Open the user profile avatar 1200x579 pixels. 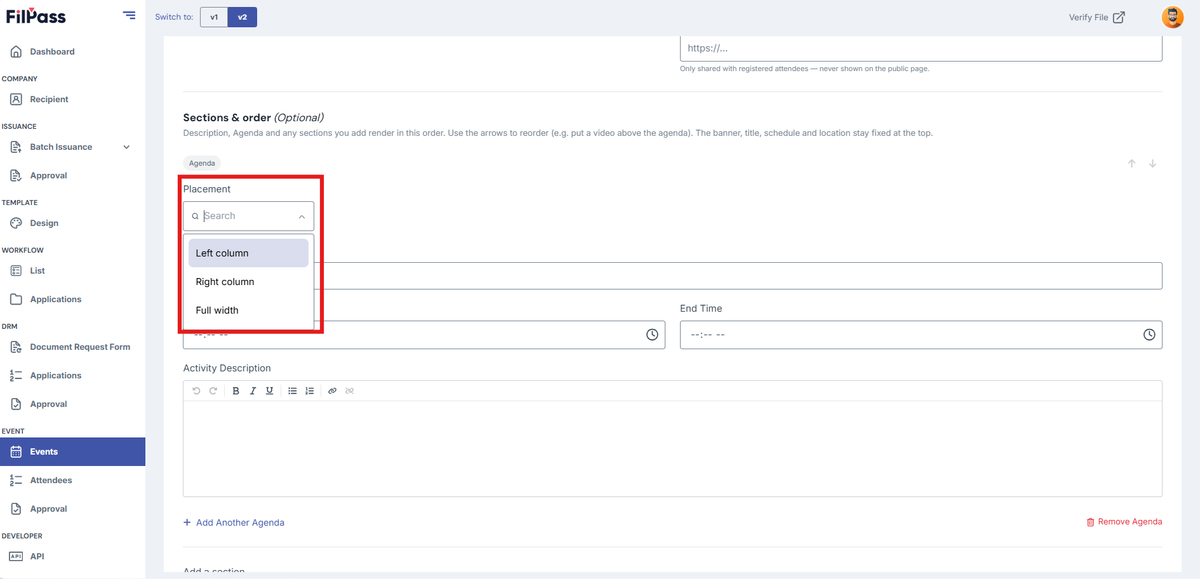pyautogui.click(x=1172, y=17)
